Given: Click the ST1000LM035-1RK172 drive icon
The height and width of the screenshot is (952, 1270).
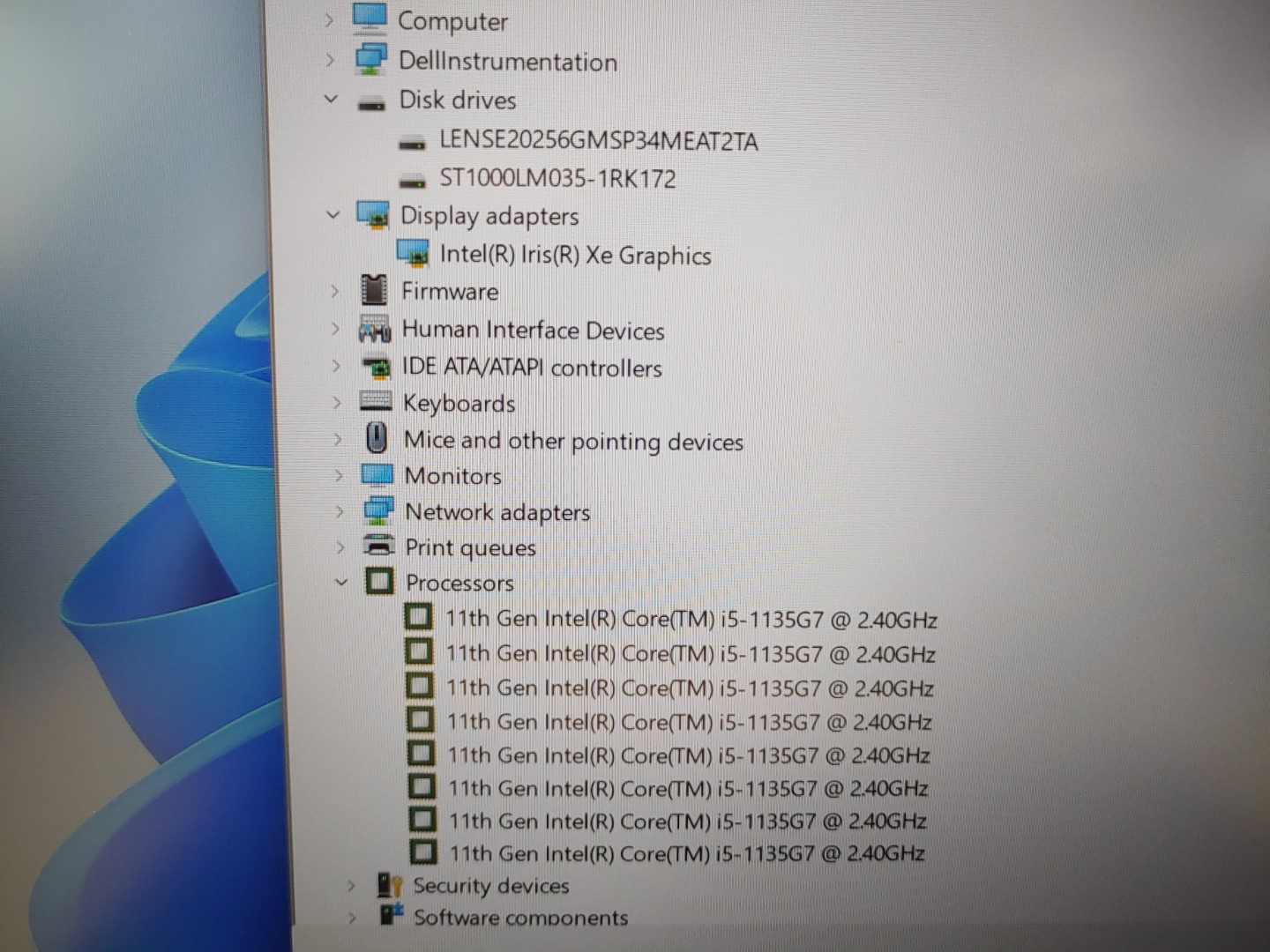Looking at the screenshot, I should (x=413, y=182).
